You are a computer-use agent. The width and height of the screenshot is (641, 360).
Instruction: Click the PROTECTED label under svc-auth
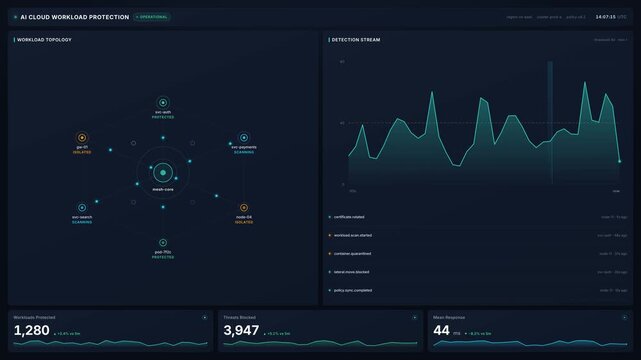tap(163, 117)
